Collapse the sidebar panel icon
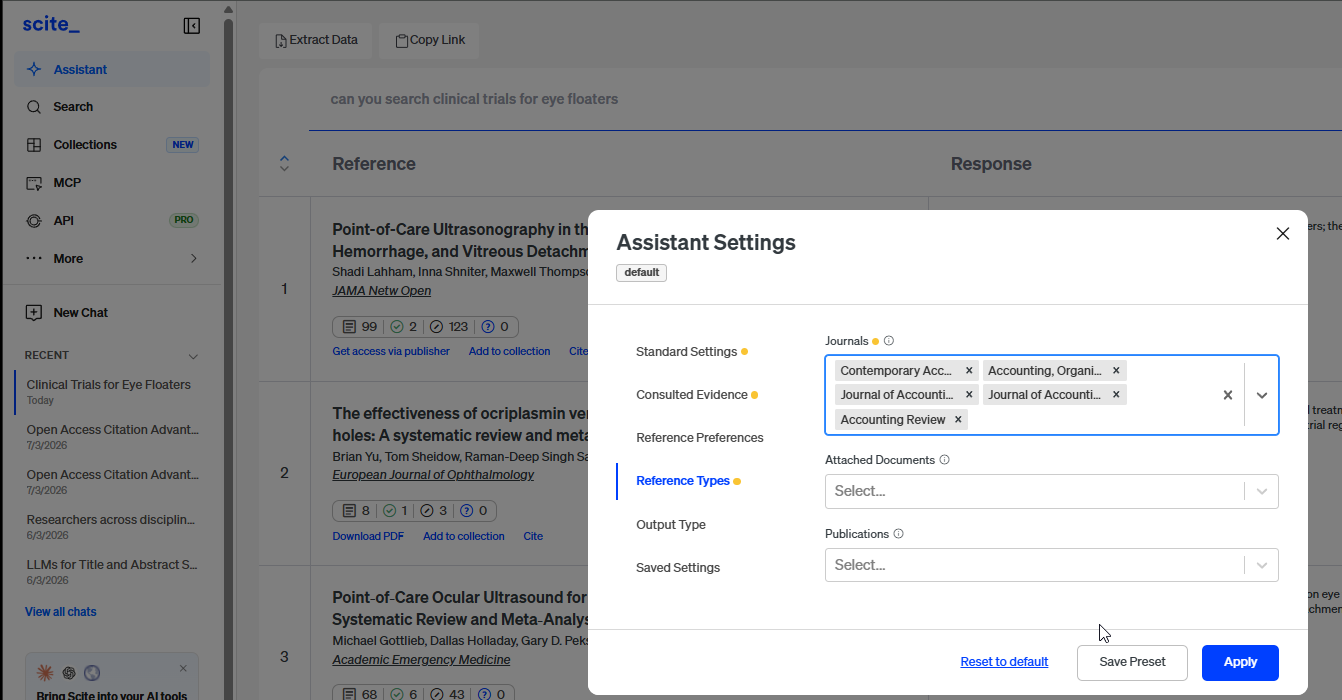The width and height of the screenshot is (1342, 700). pyautogui.click(x=192, y=26)
